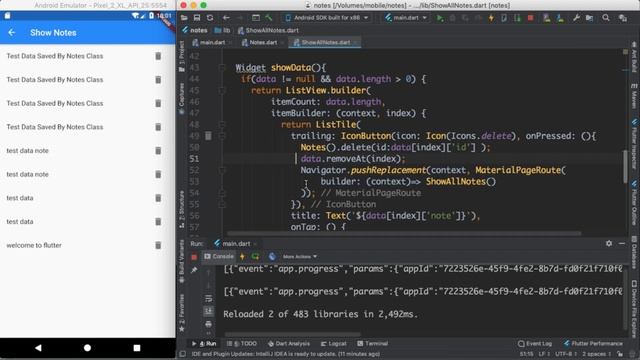The height and width of the screenshot is (360, 640).
Task: Click the 'lib' breadcrumb folder
Action: pos(222,30)
